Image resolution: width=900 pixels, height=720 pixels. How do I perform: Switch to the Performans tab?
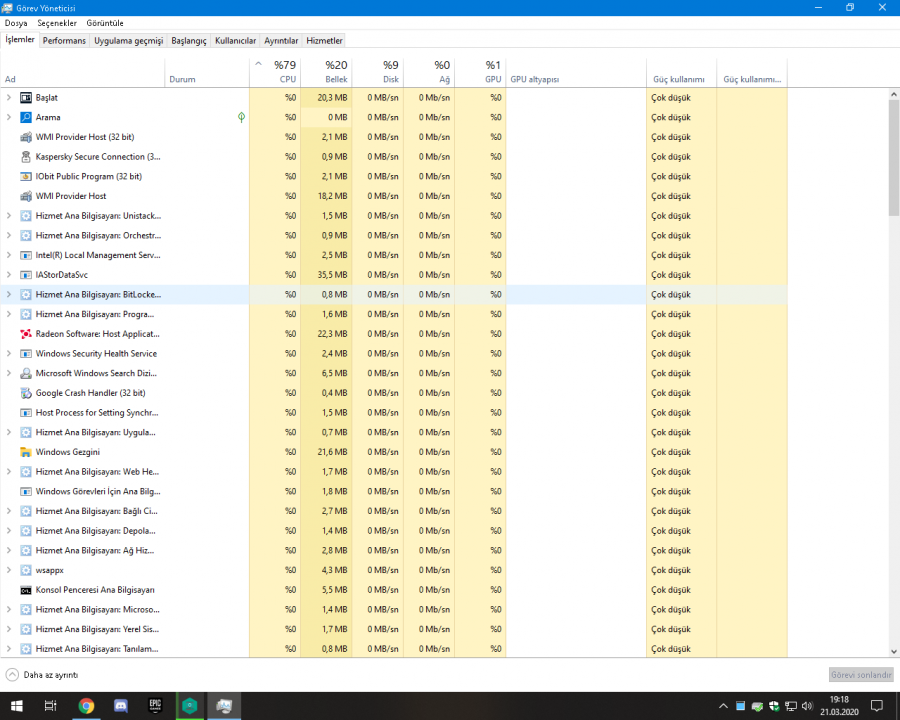(x=64, y=41)
